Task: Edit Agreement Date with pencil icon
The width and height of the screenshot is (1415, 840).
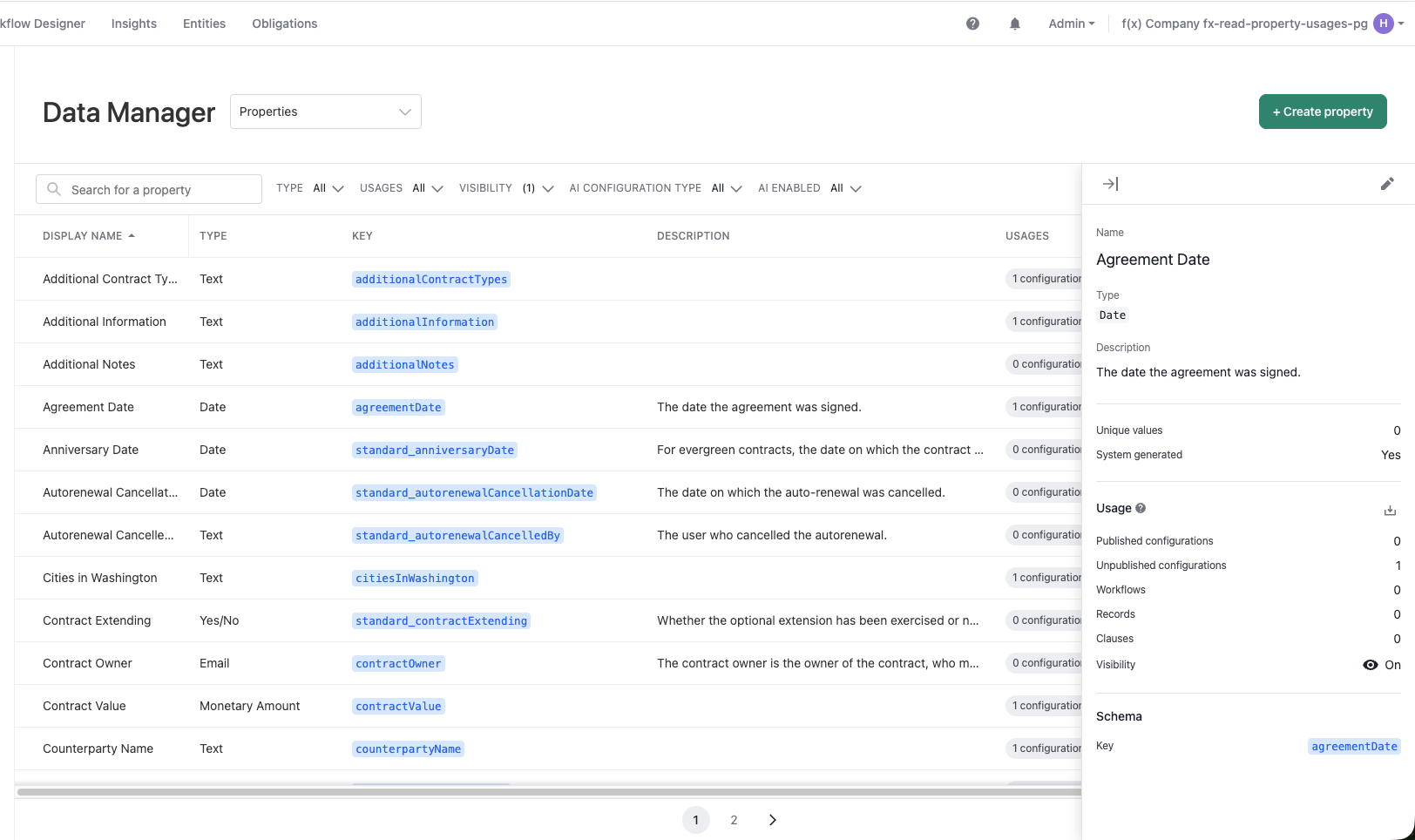Action: [1387, 184]
